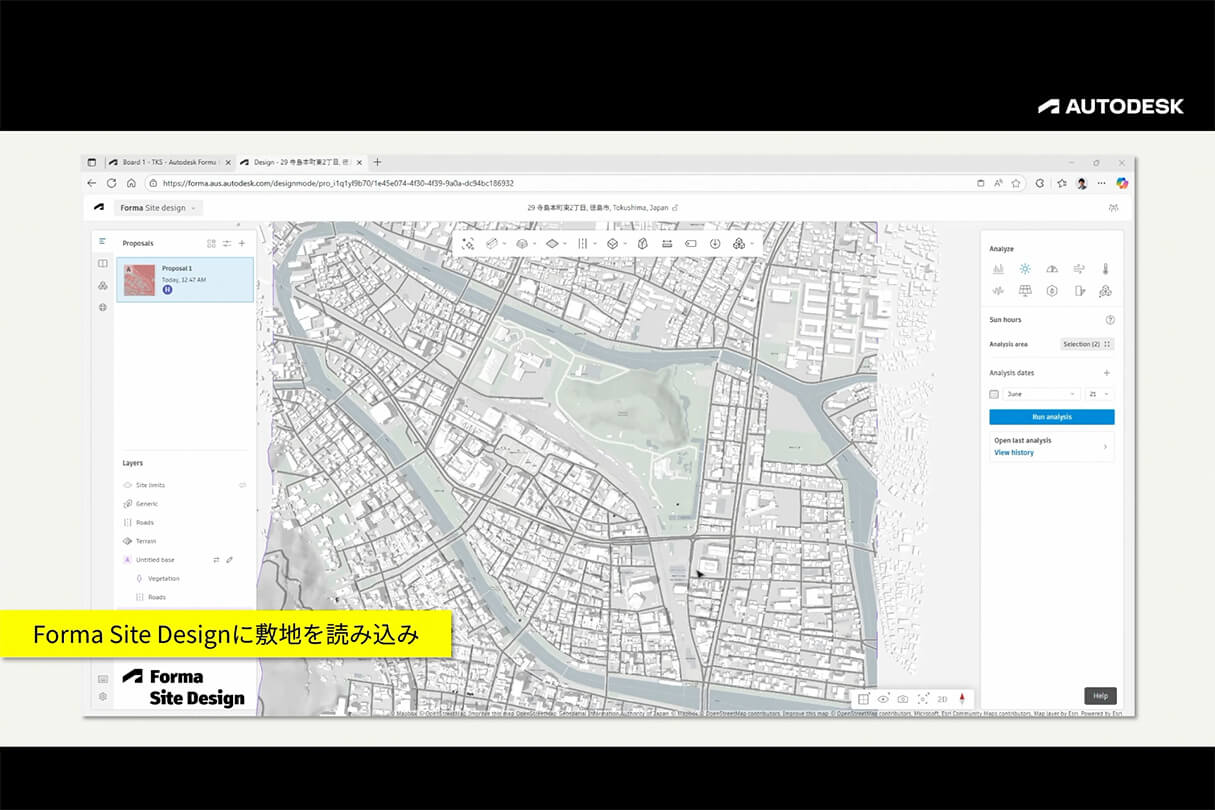Open Area metrics bar chart analysis
Image resolution: width=1215 pixels, height=810 pixels.
click(998, 269)
